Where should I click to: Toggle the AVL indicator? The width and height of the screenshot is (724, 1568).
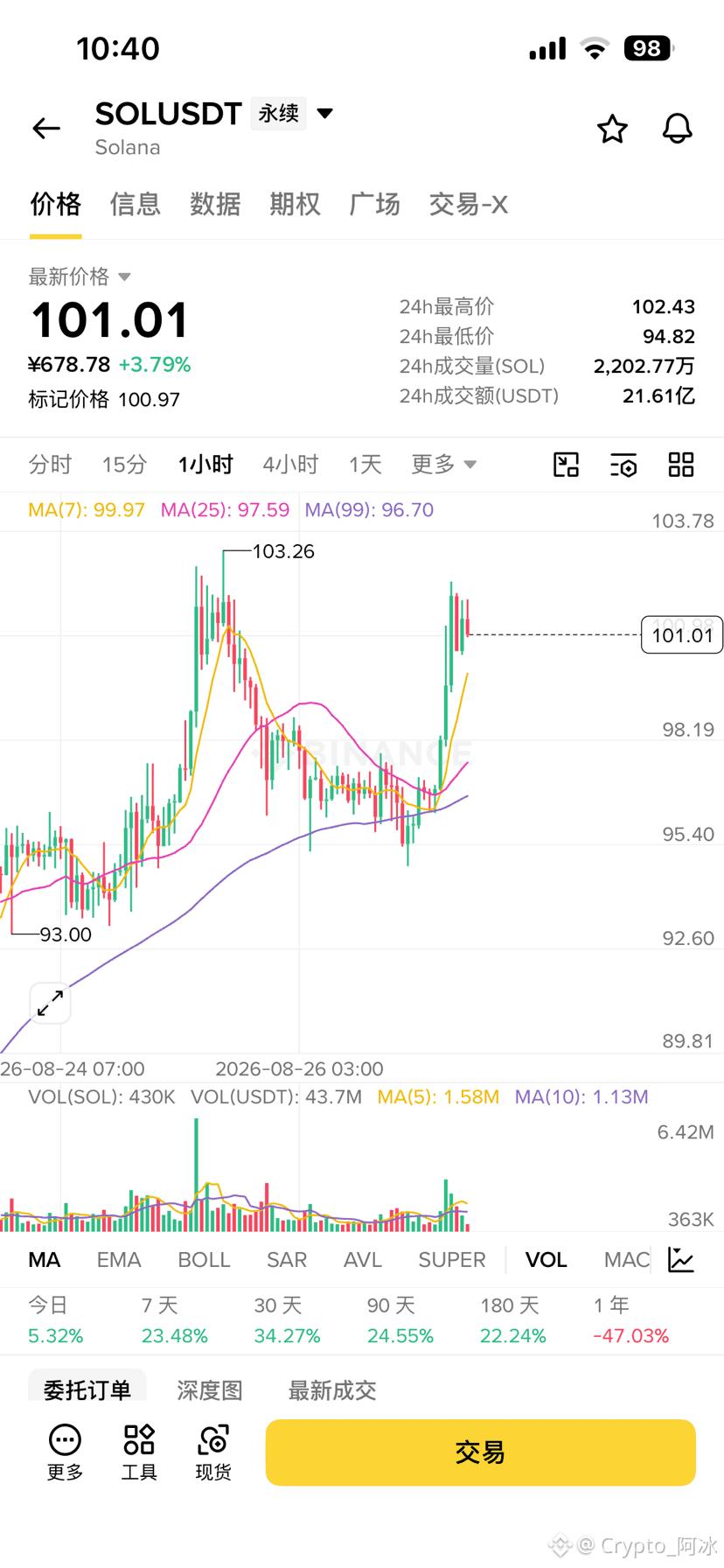363,1260
